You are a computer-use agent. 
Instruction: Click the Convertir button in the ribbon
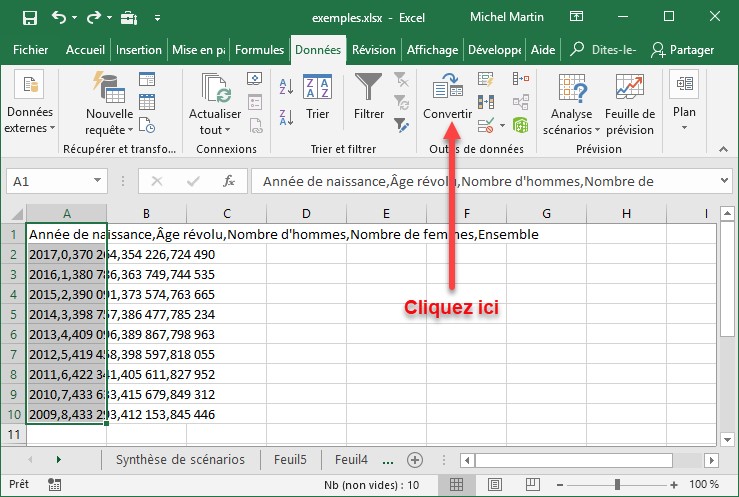tap(447, 98)
